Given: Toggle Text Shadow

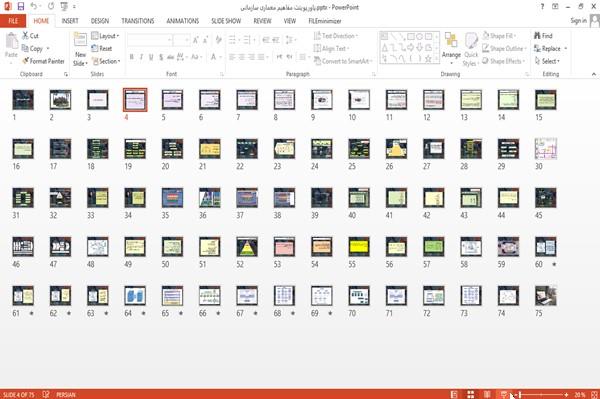Looking at the screenshot, I should point(161,57).
